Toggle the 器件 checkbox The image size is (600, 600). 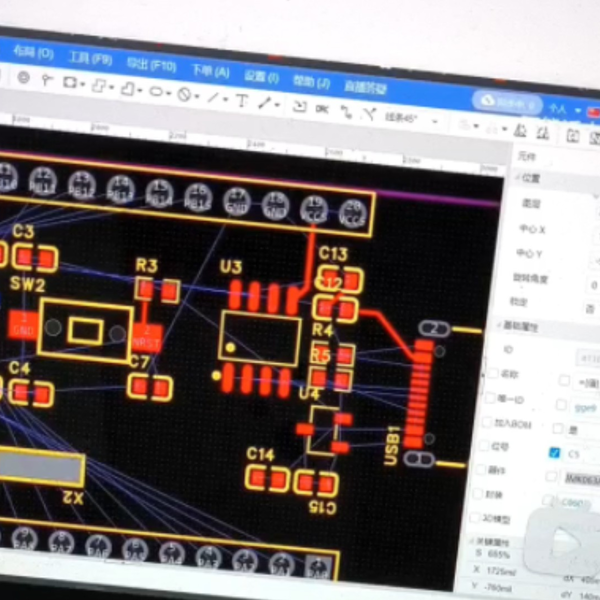[x=481, y=470]
